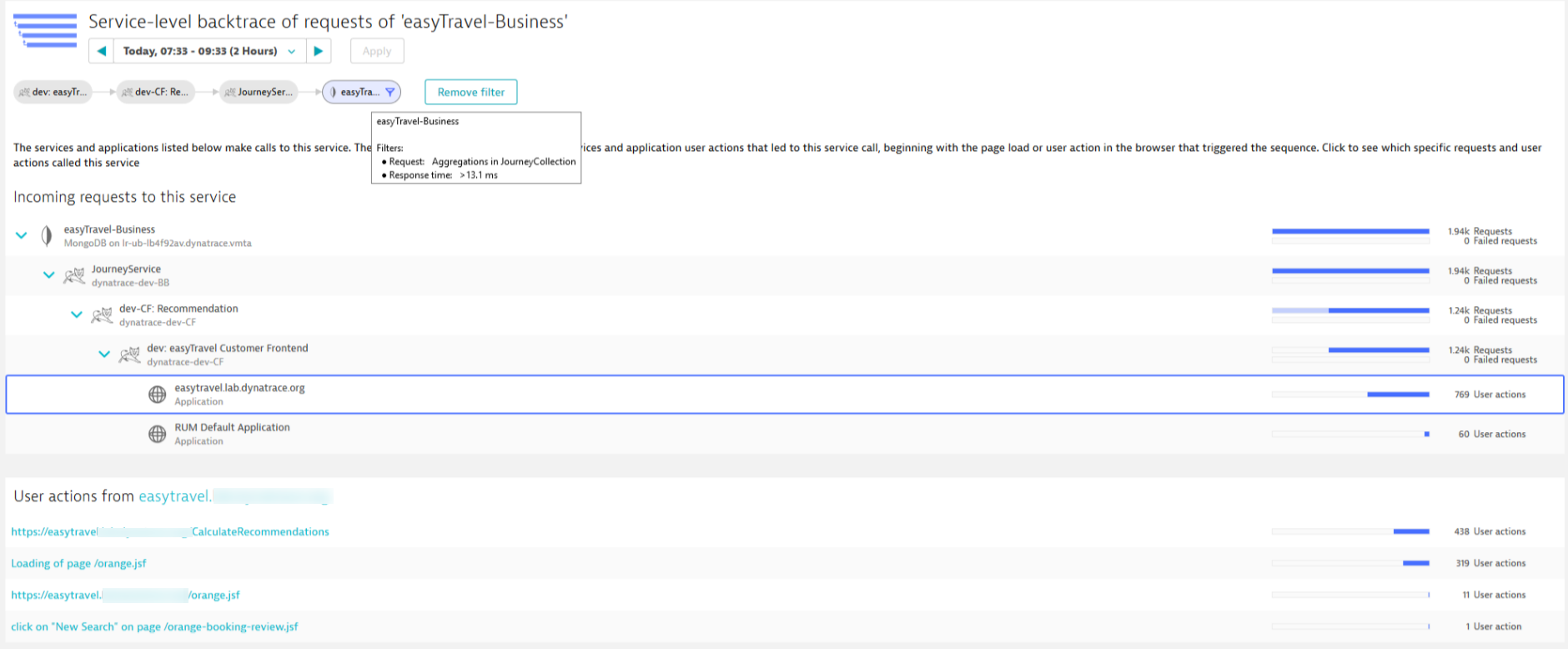Go to previous time frame arrow
This screenshot has width=1568, height=649.
[101, 51]
